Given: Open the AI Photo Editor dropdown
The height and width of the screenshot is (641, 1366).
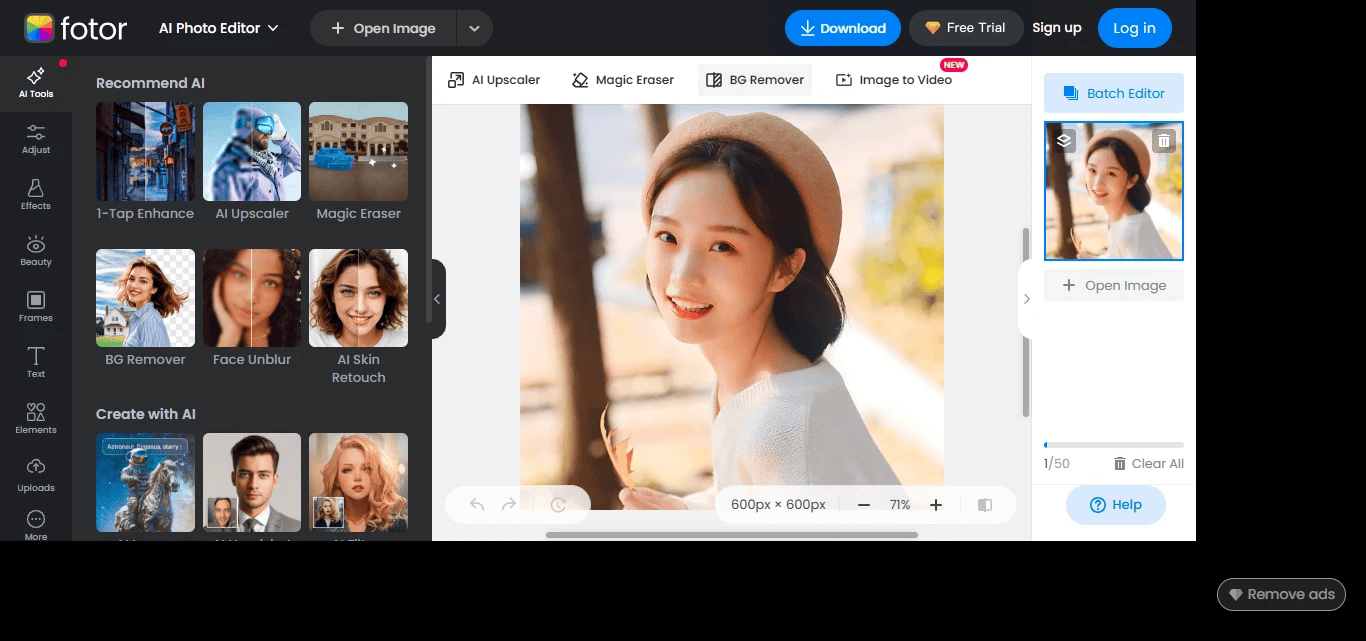Looking at the screenshot, I should (219, 28).
